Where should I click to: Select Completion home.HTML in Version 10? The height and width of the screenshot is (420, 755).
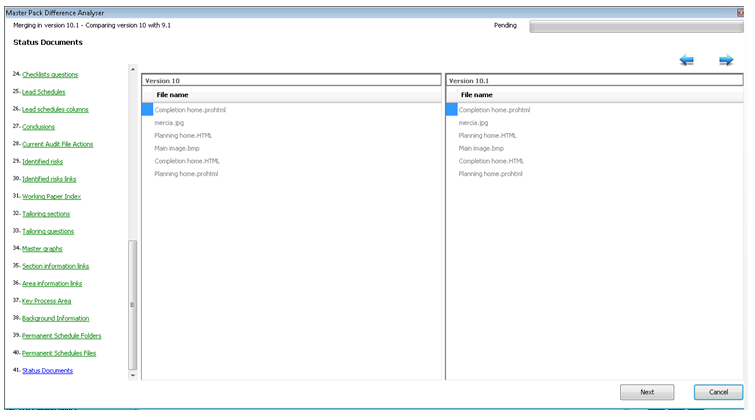(187, 161)
